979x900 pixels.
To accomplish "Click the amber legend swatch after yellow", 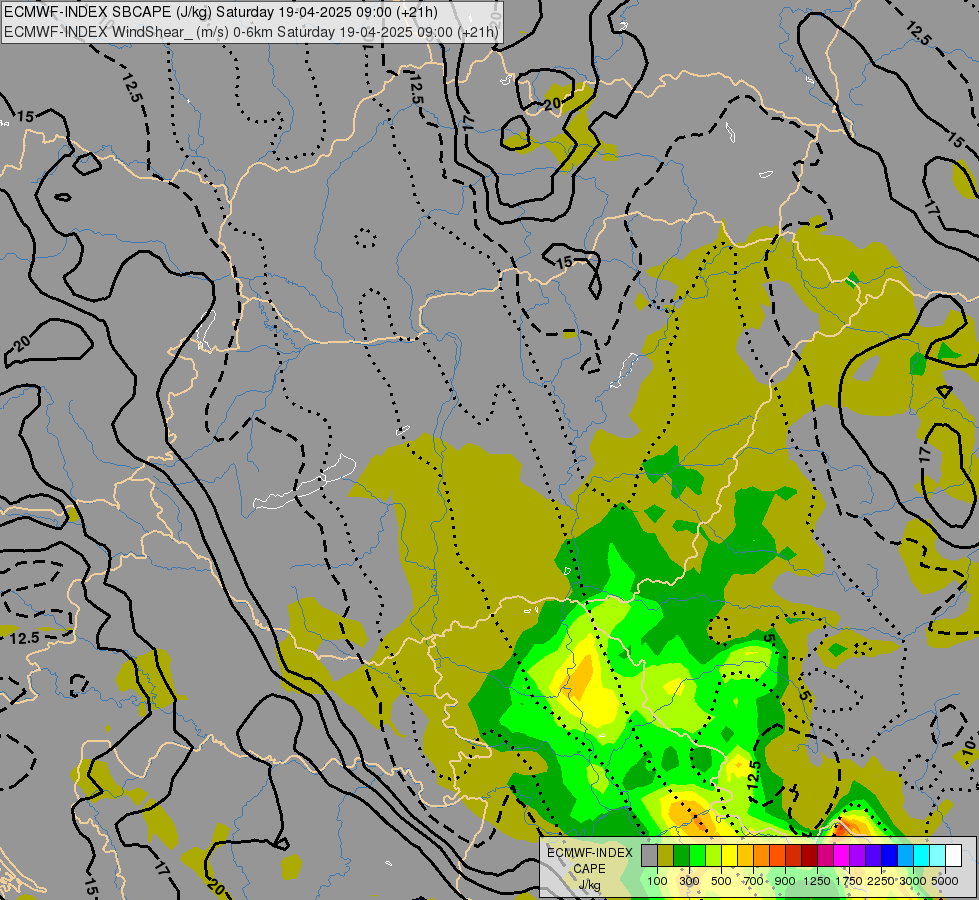I will 745,855.
